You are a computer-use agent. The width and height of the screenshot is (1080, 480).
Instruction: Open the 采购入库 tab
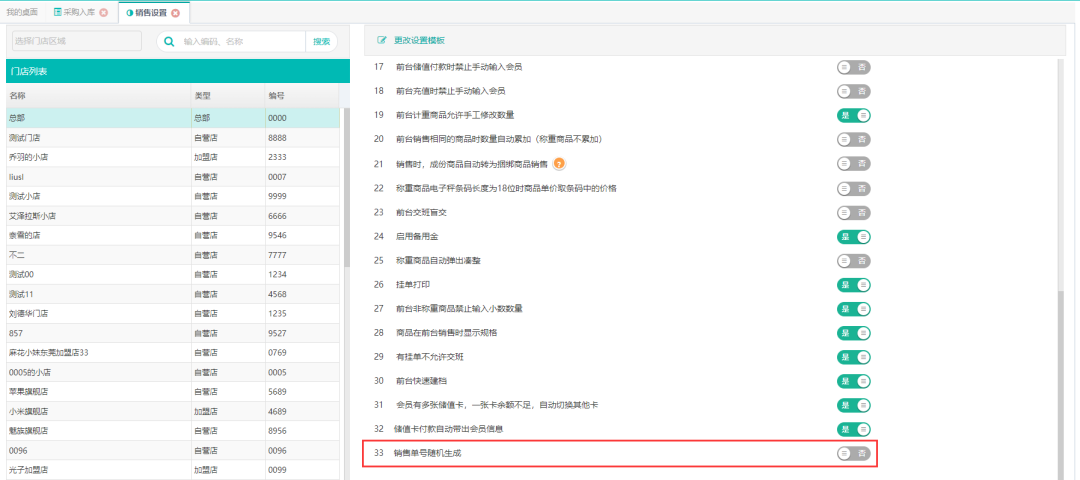(80, 13)
